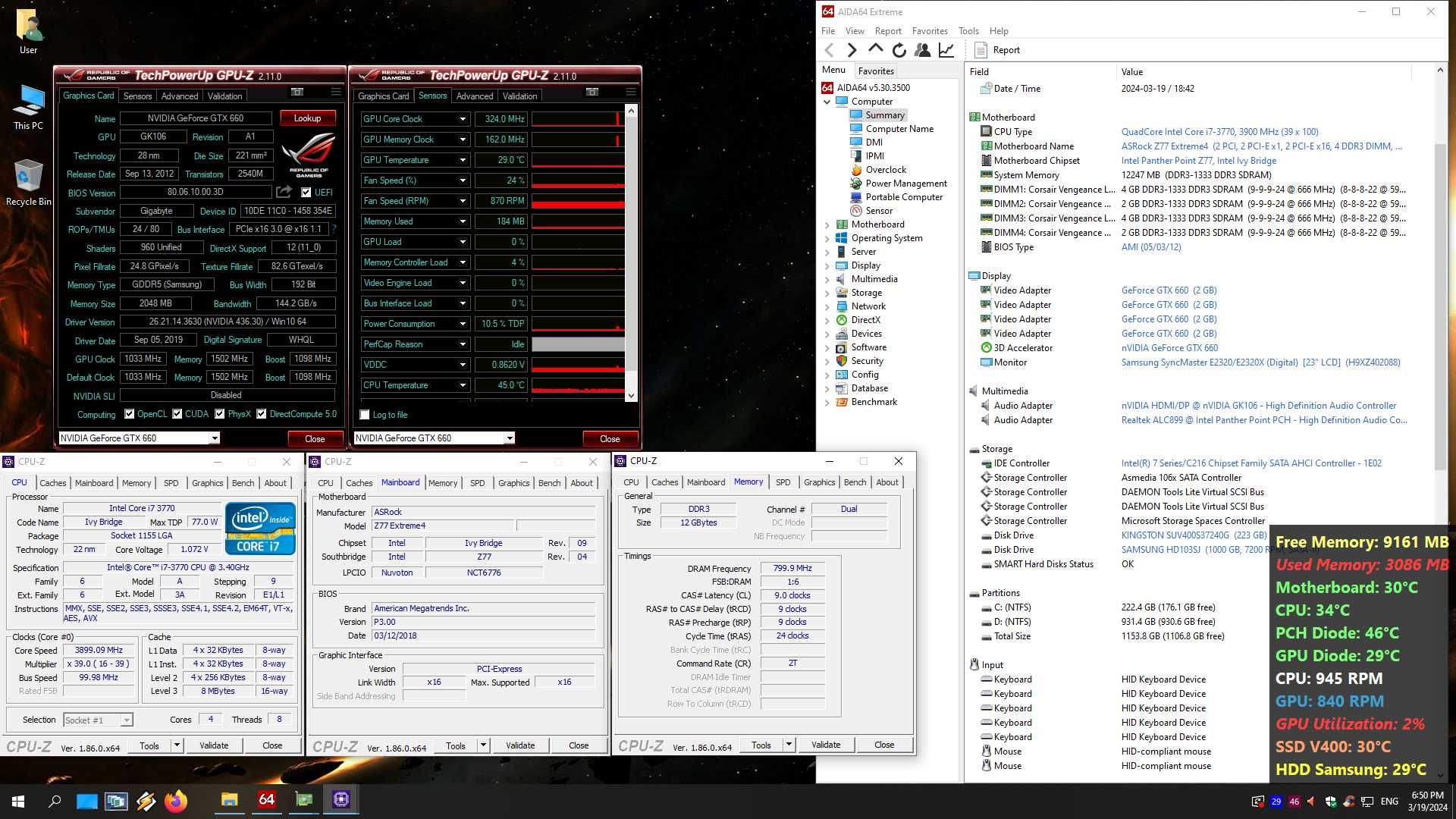Open the QuadCore Intel Core i7-3770 CPU link
1456x819 pixels.
tap(1219, 132)
